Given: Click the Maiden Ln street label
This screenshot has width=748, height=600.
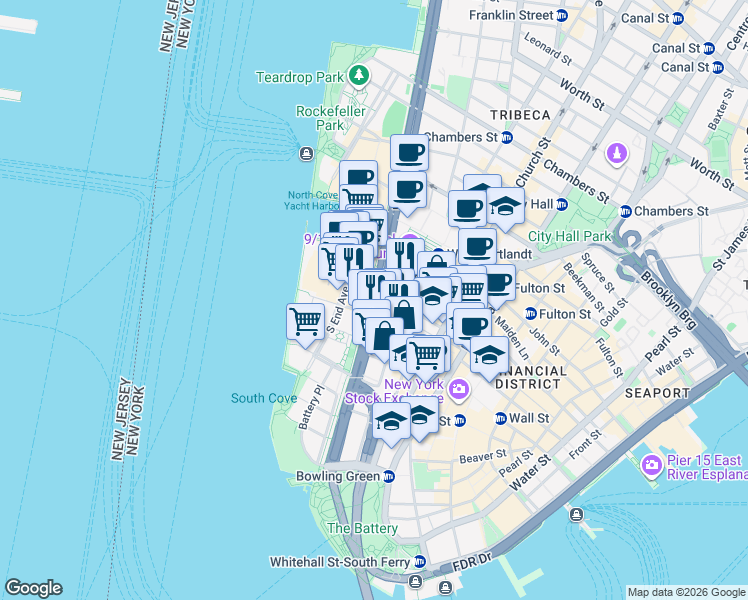Looking at the screenshot, I should [x=511, y=338].
